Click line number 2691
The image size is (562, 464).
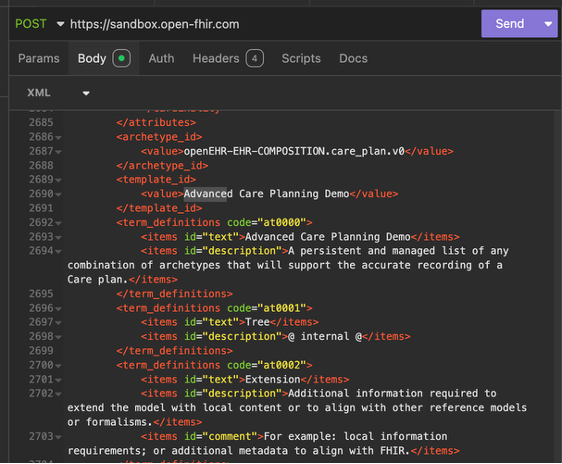click(x=41, y=208)
